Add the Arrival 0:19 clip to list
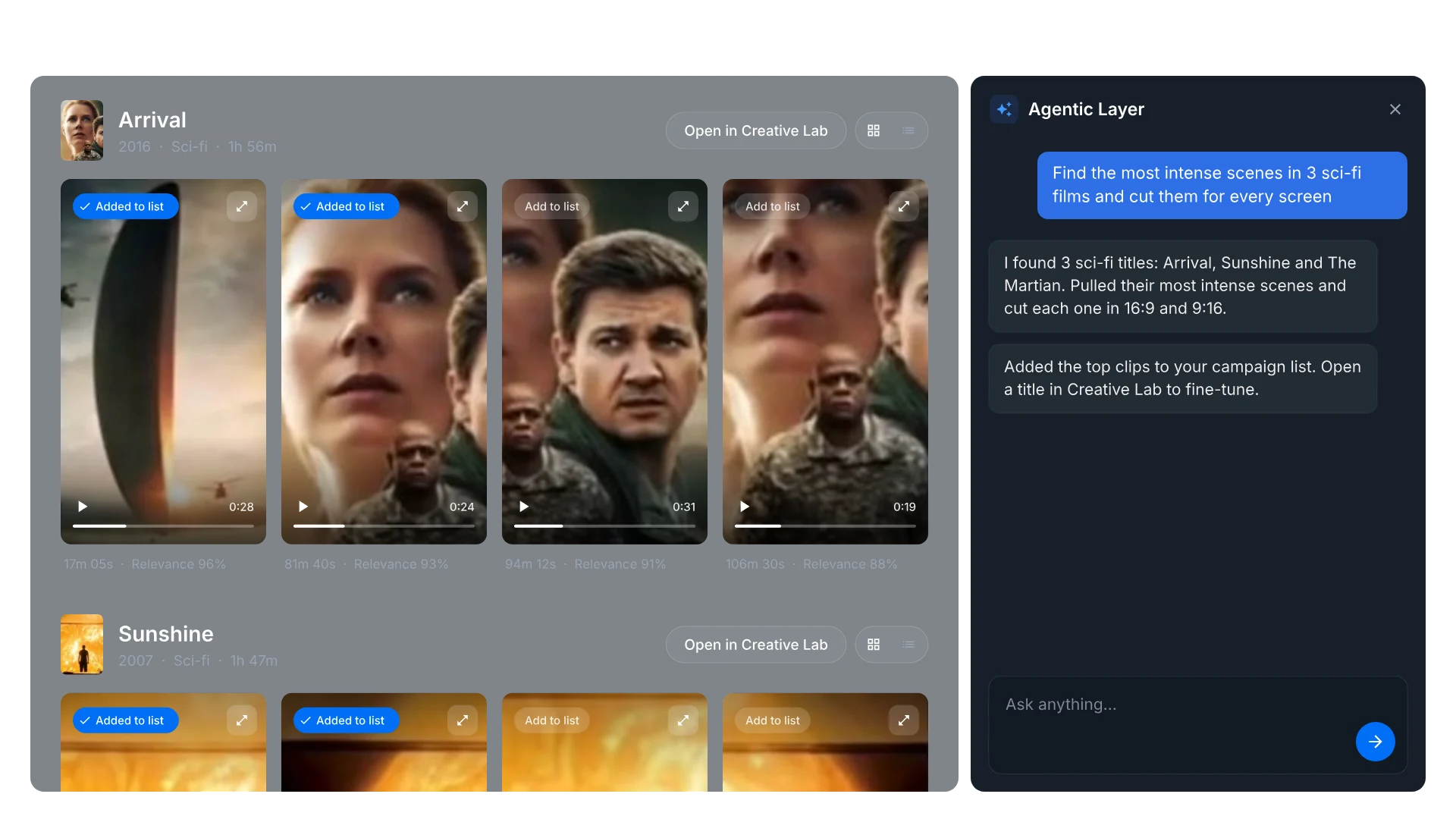The height and width of the screenshot is (819, 1456). (773, 206)
